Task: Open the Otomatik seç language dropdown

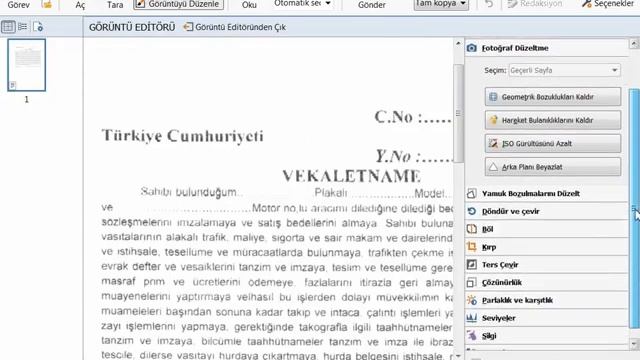Action: 302,4
